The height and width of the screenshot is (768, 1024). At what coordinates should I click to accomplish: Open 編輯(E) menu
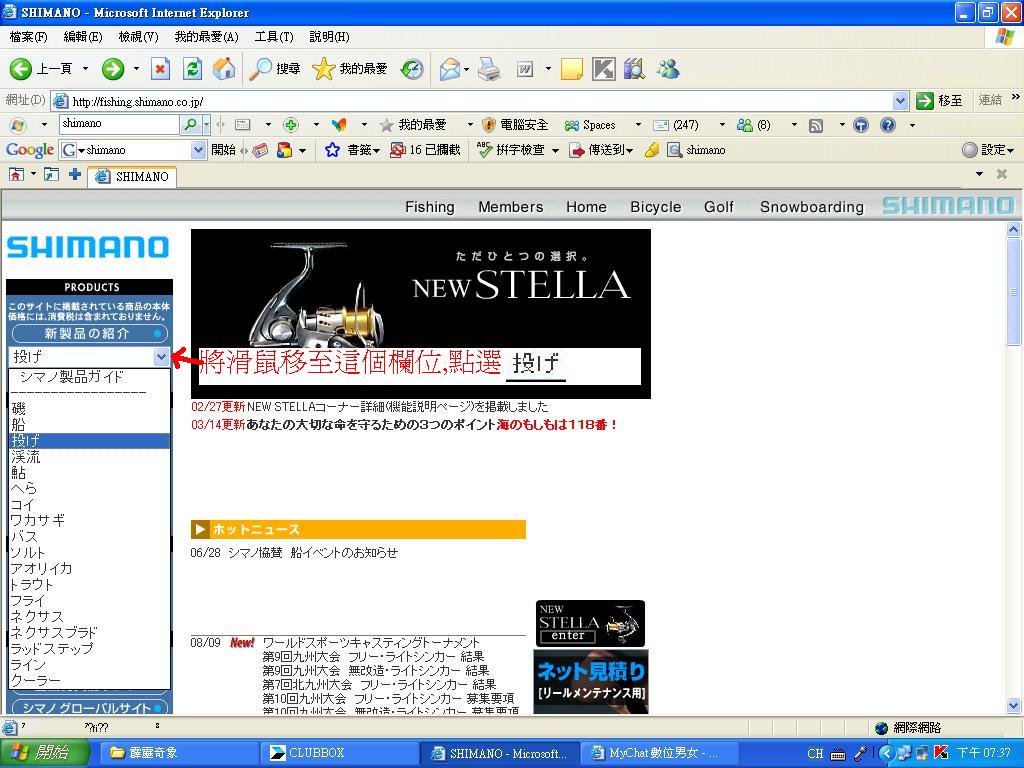pyautogui.click(x=83, y=37)
